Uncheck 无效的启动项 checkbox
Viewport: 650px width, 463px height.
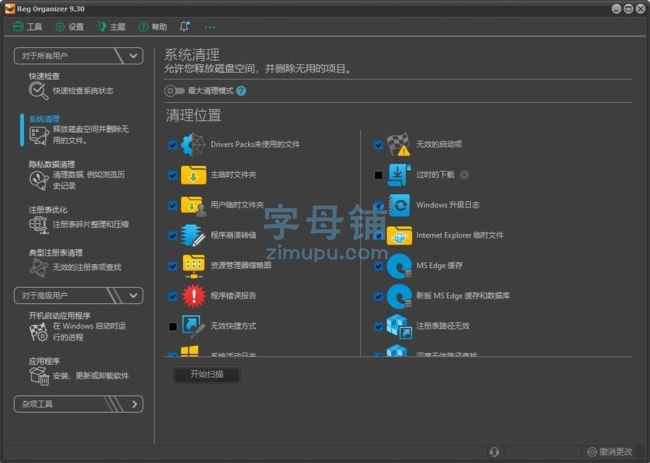click(378, 145)
